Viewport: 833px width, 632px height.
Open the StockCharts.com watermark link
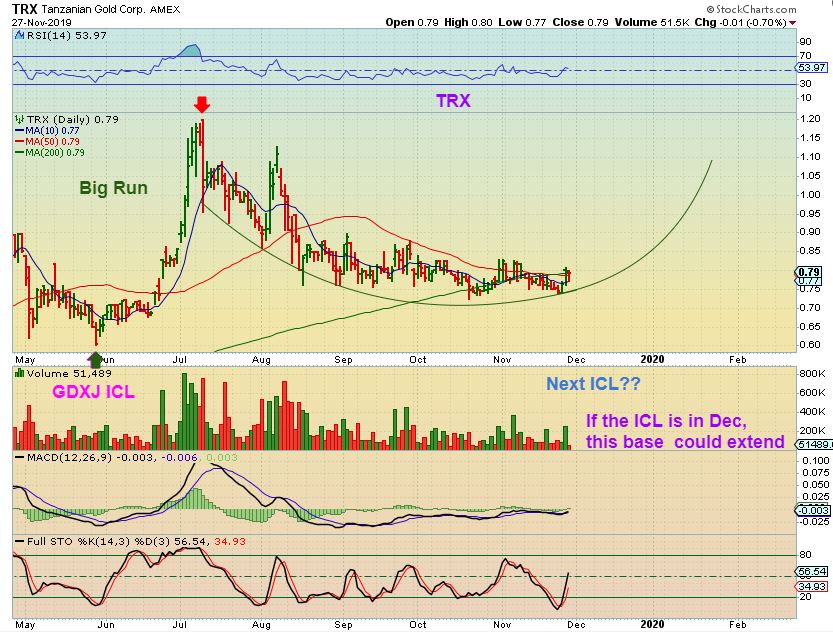pyautogui.click(x=751, y=9)
